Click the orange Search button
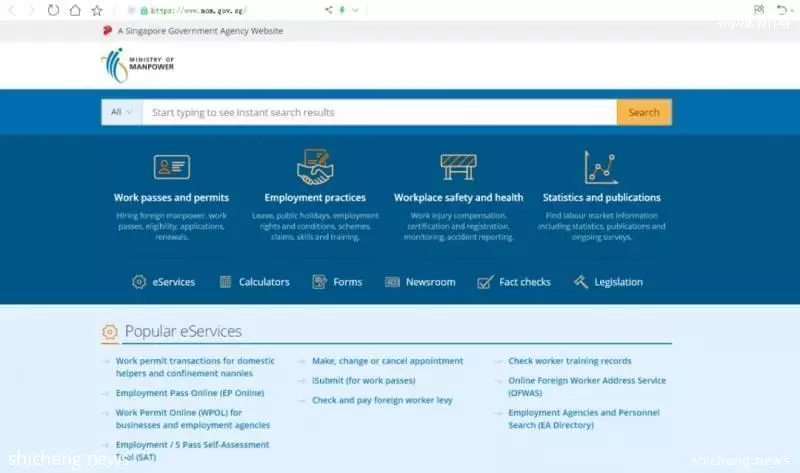The image size is (800, 473). 644,112
